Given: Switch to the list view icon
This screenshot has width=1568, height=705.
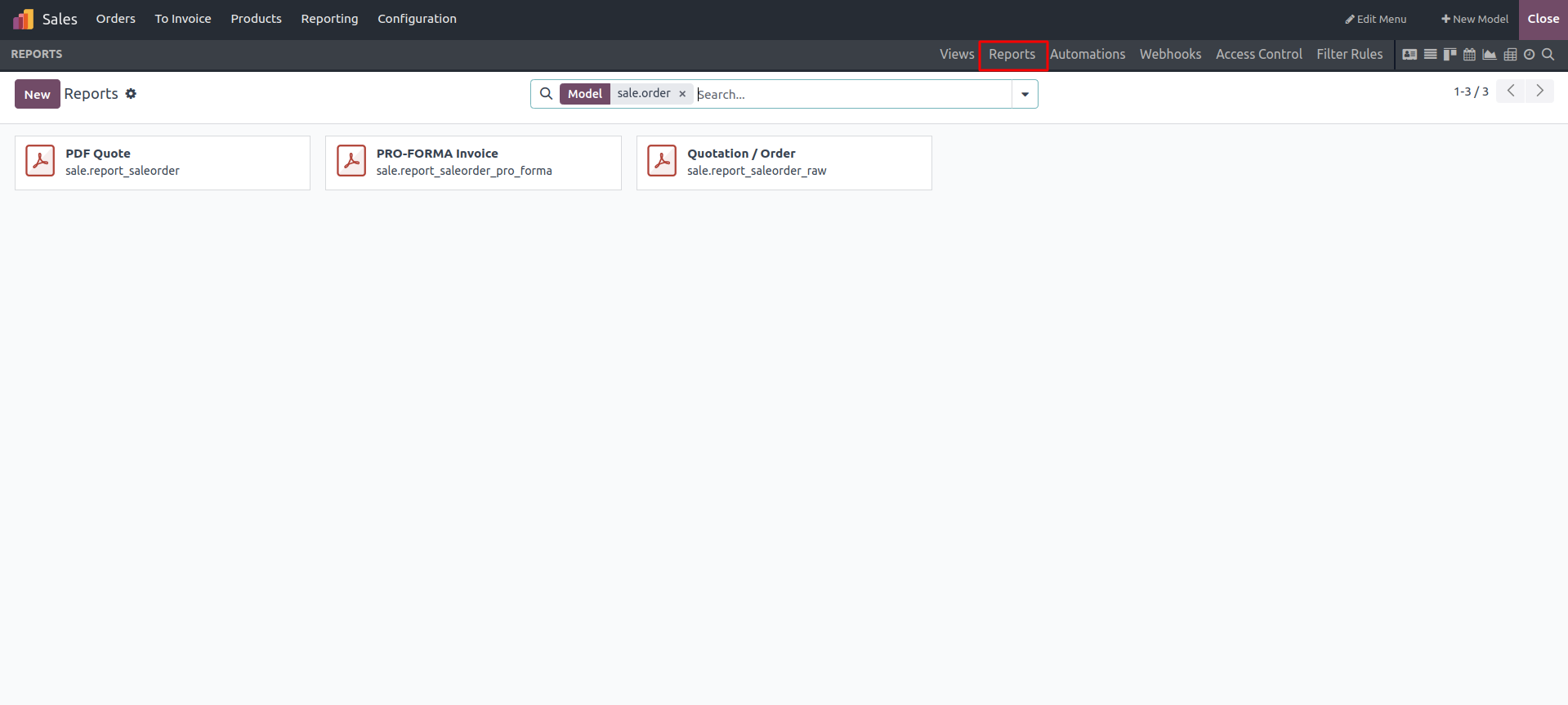Looking at the screenshot, I should pos(1430,55).
